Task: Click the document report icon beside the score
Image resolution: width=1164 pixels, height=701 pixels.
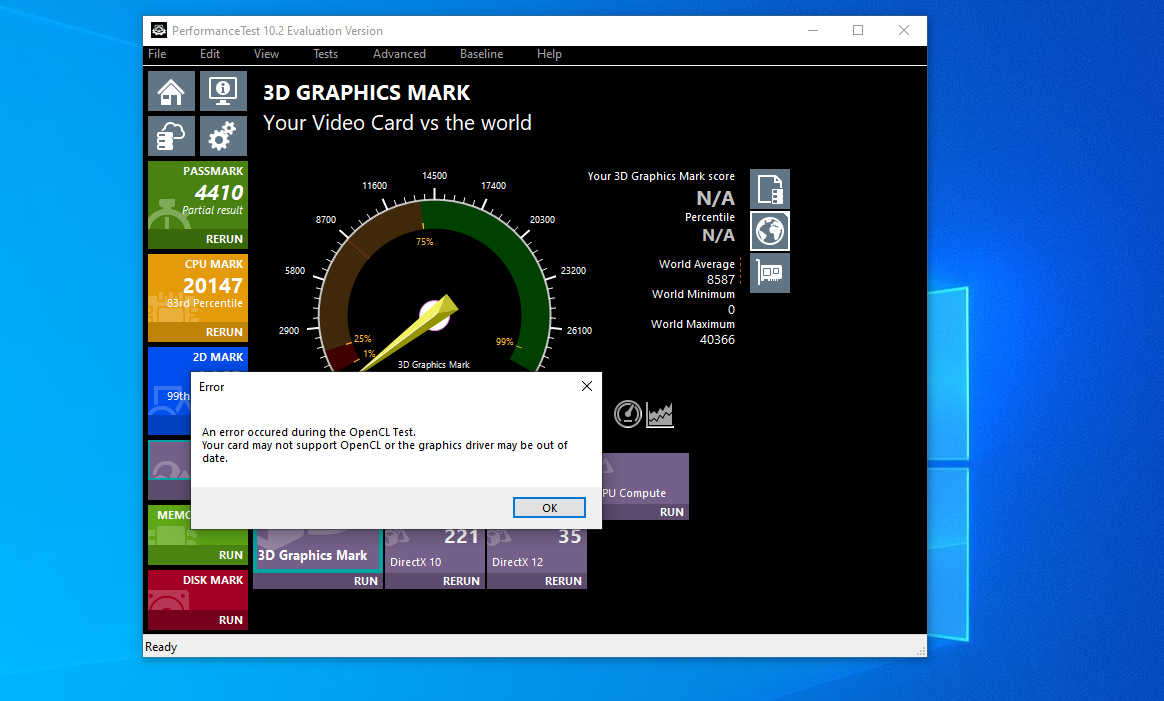Action: [770, 189]
